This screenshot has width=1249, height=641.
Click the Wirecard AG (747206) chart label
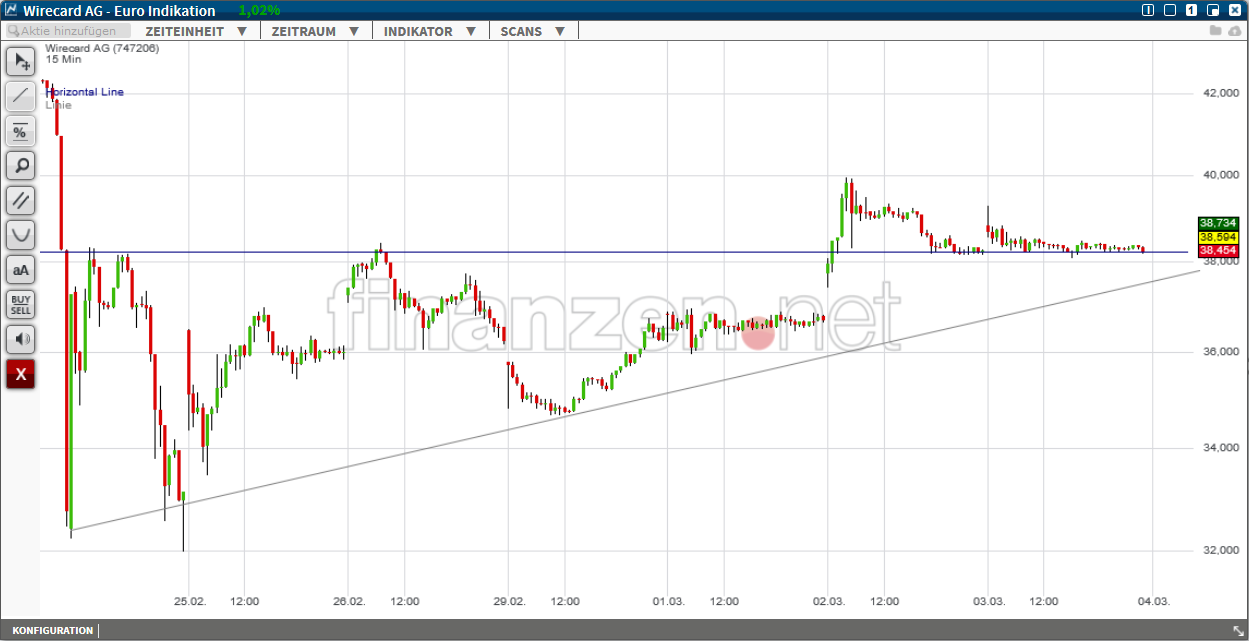click(x=102, y=48)
